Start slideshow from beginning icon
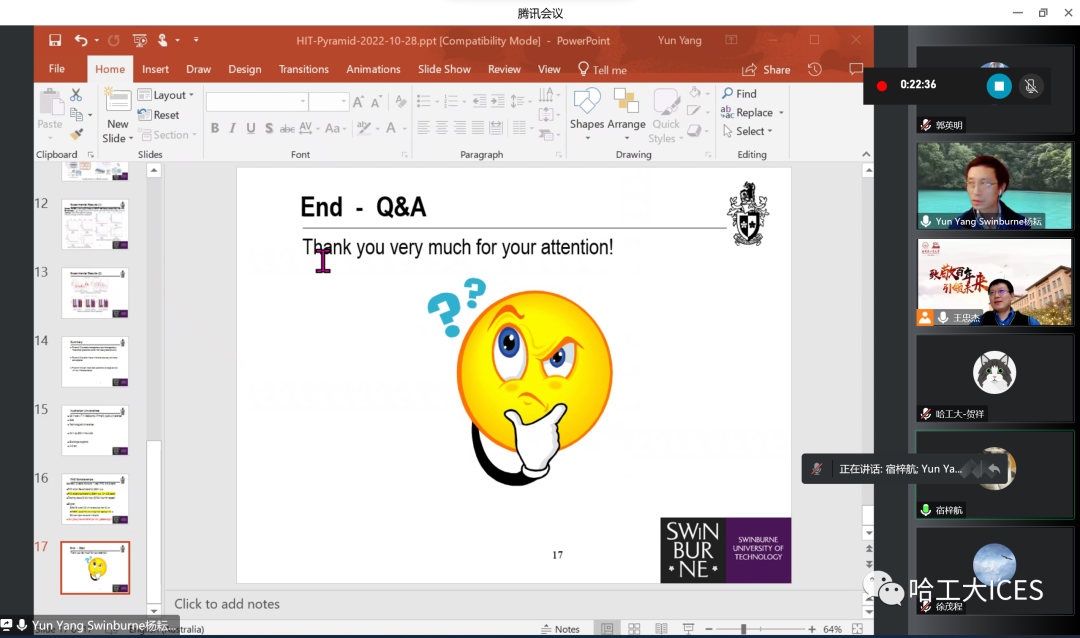 click(x=139, y=41)
